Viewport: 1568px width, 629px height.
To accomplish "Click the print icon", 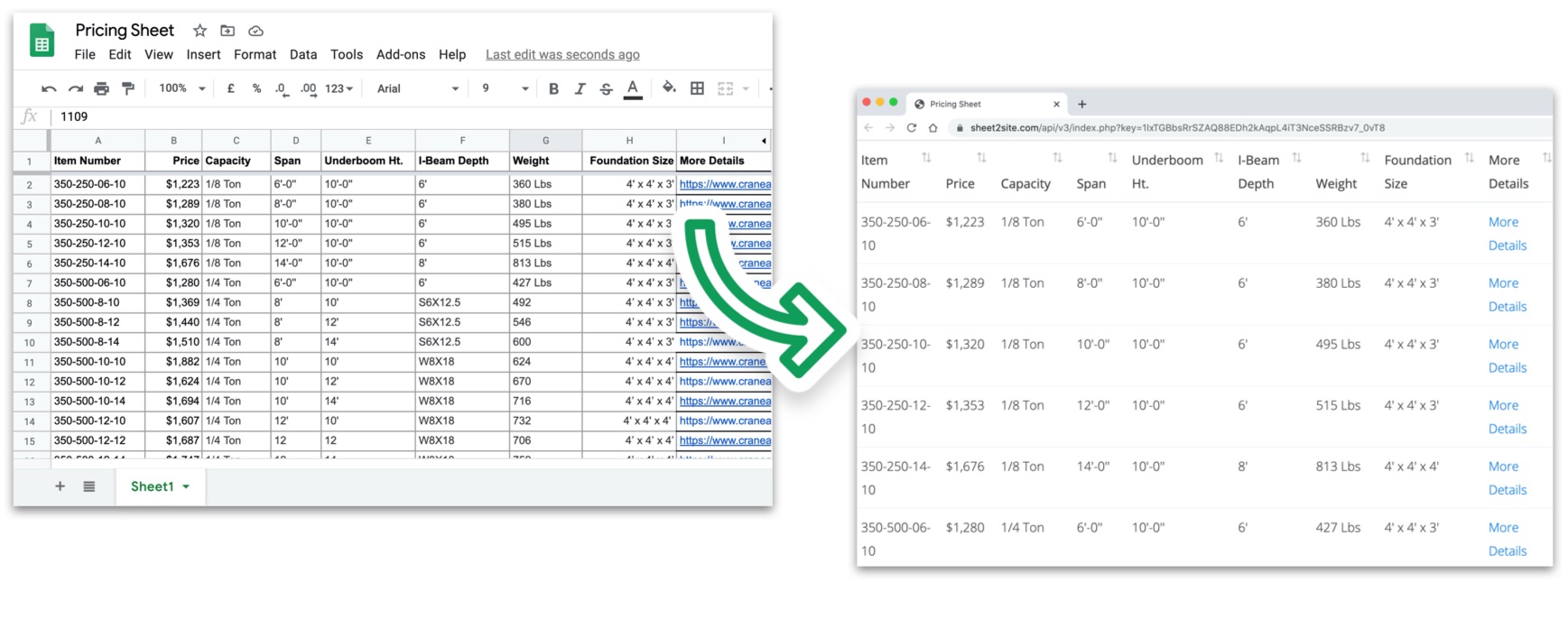I will coord(101,88).
